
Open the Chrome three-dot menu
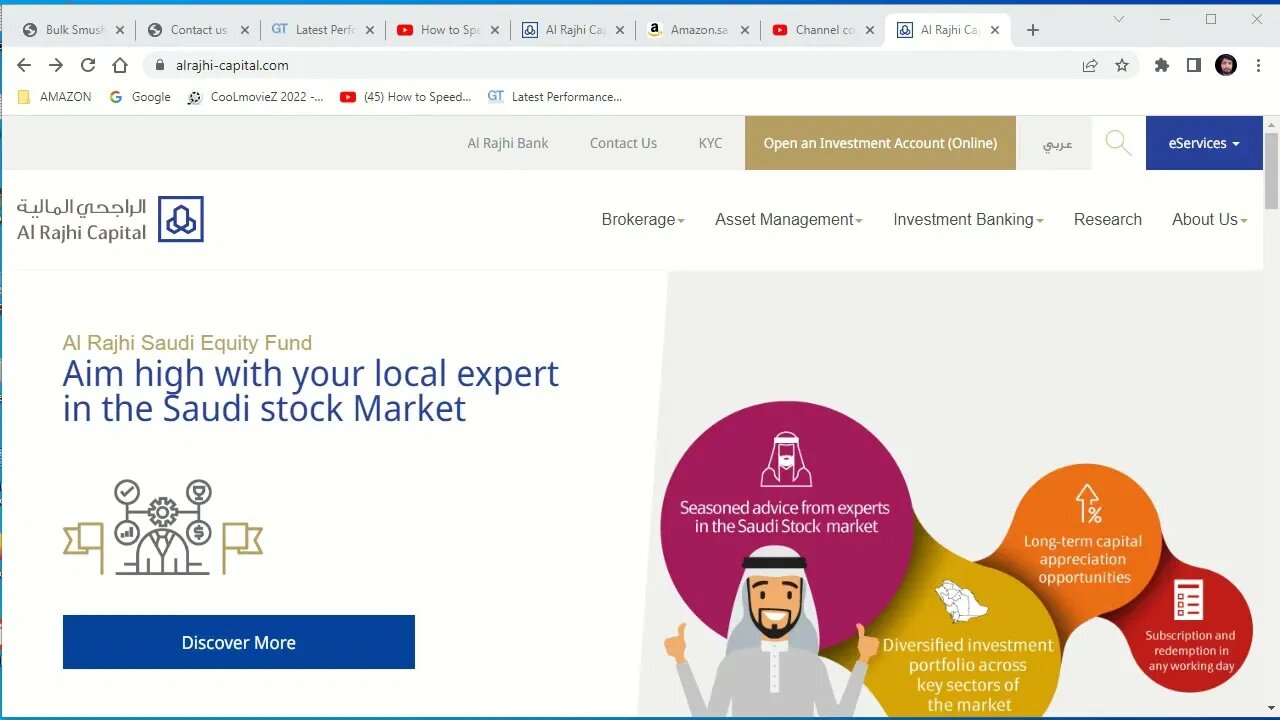tap(1258, 65)
